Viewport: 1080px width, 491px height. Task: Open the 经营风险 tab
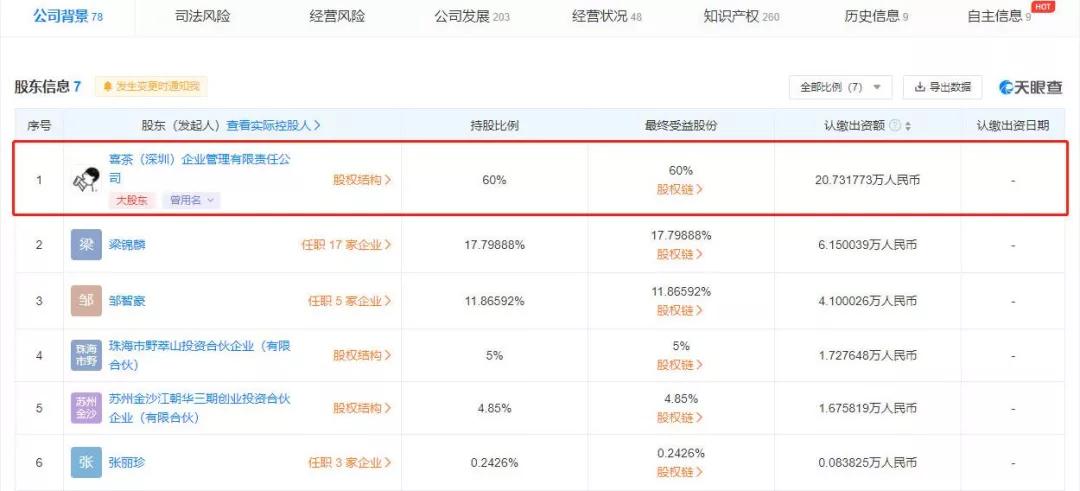point(338,16)
